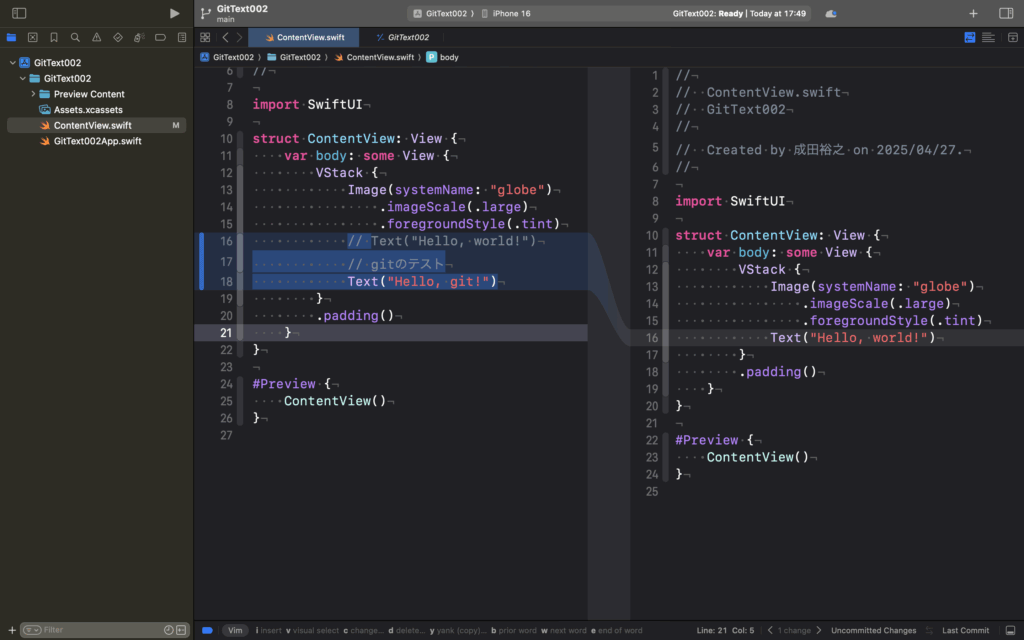Toggle the code review comparison view

point(970,37)
